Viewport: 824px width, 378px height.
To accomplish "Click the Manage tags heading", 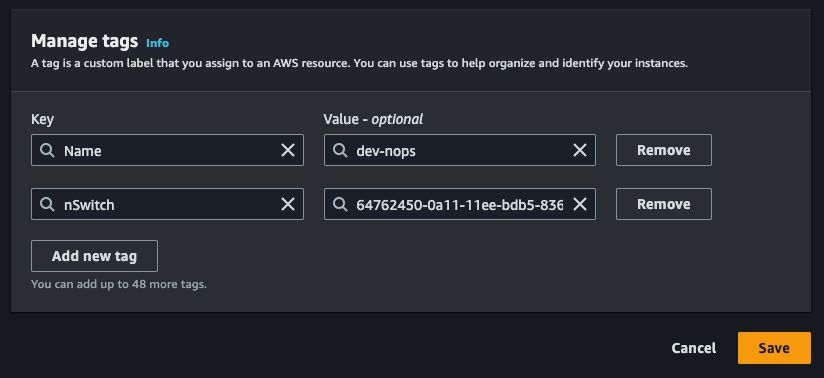I will [x=85, y=40].
